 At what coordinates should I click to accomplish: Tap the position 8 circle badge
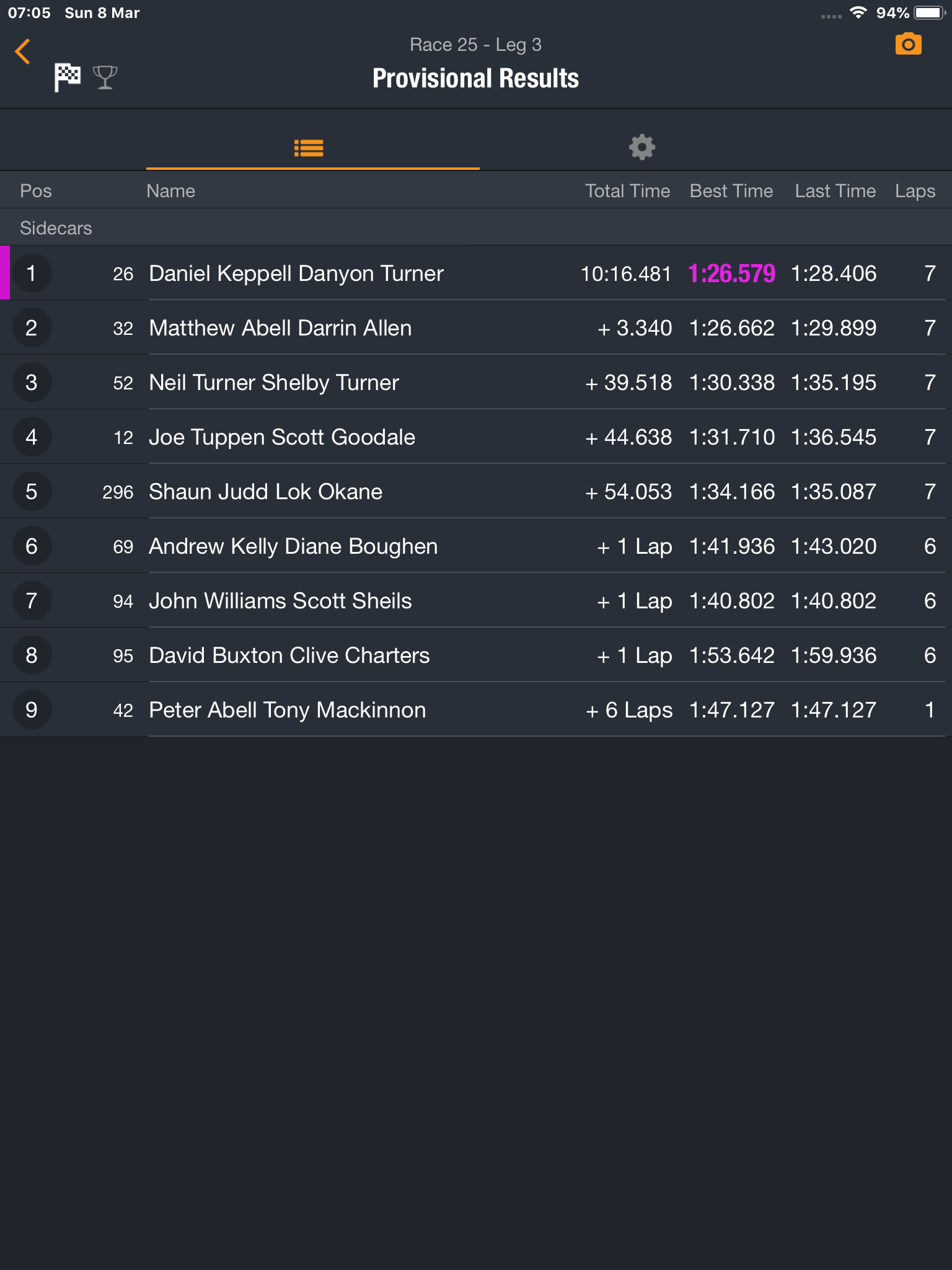(32, 655)
